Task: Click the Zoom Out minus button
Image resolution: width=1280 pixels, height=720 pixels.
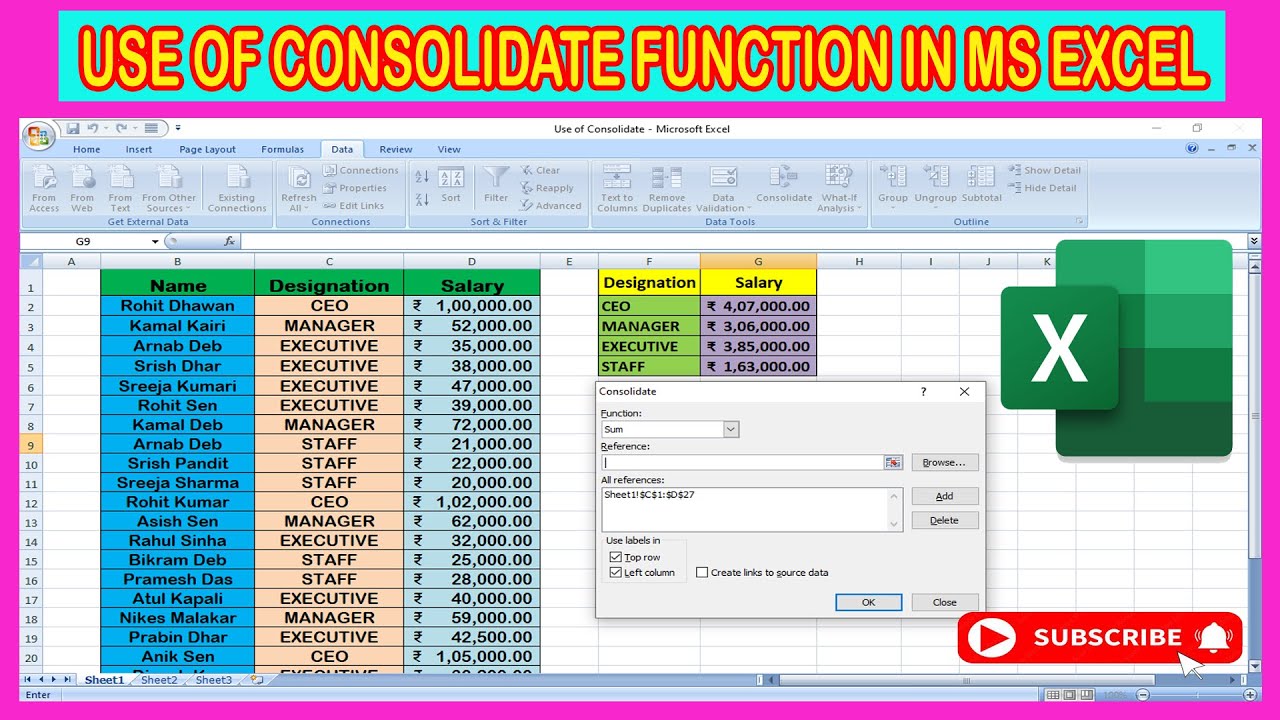Action: coord(1143,694)
